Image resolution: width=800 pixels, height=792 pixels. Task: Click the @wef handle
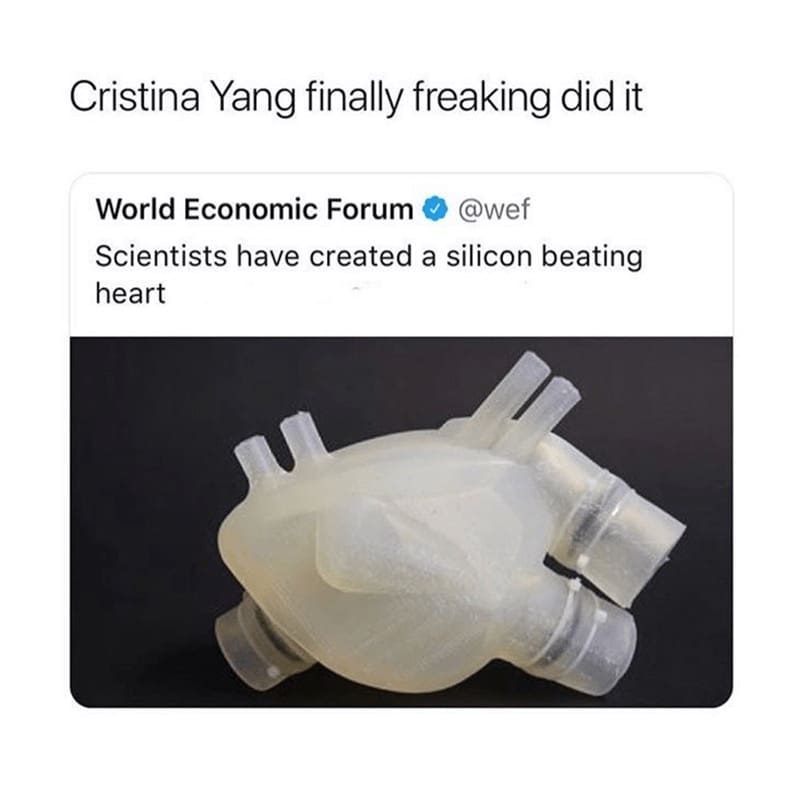coord(494,209)
